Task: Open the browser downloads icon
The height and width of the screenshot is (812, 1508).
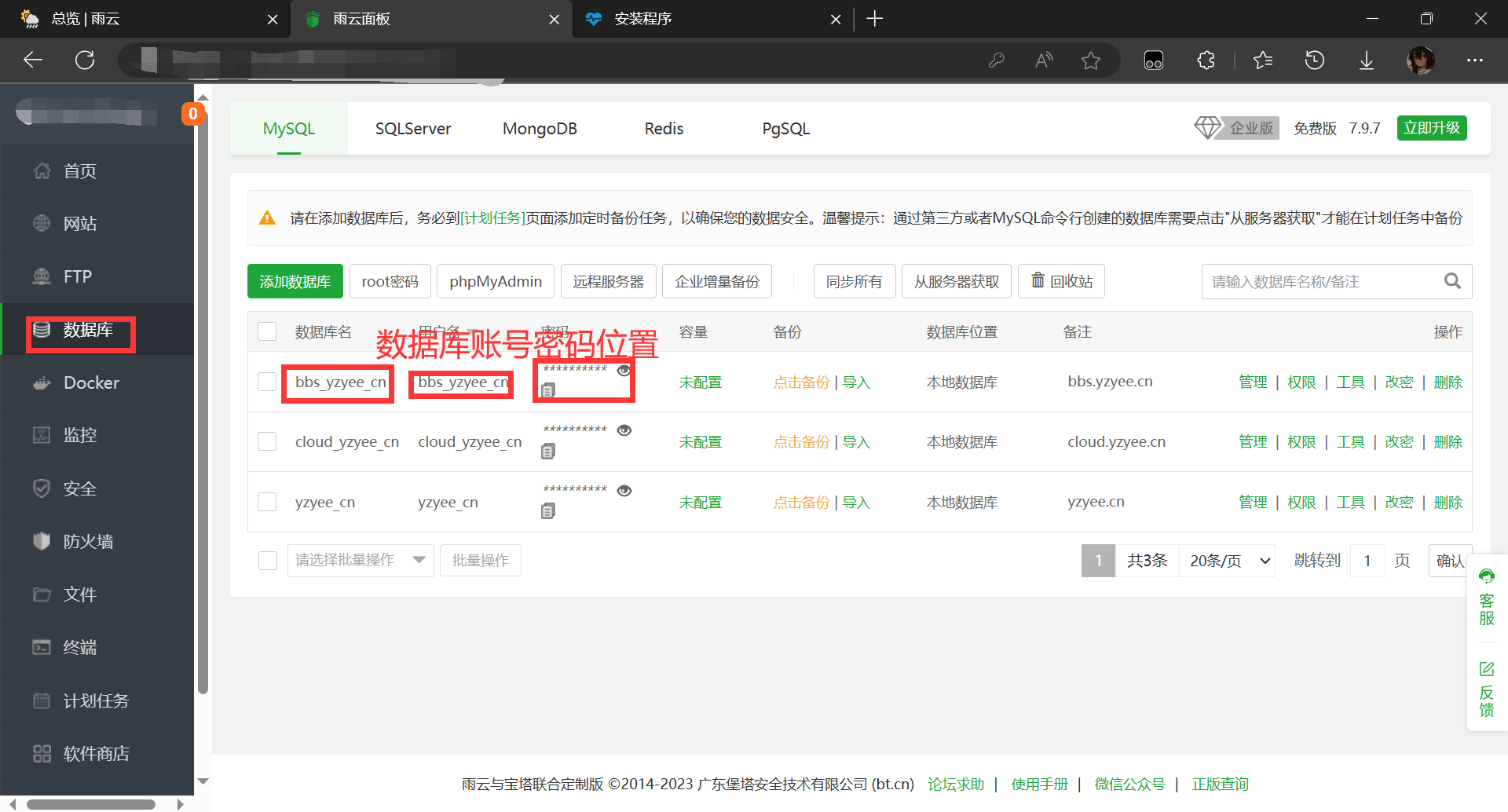Action: [x=1366, y=60]
